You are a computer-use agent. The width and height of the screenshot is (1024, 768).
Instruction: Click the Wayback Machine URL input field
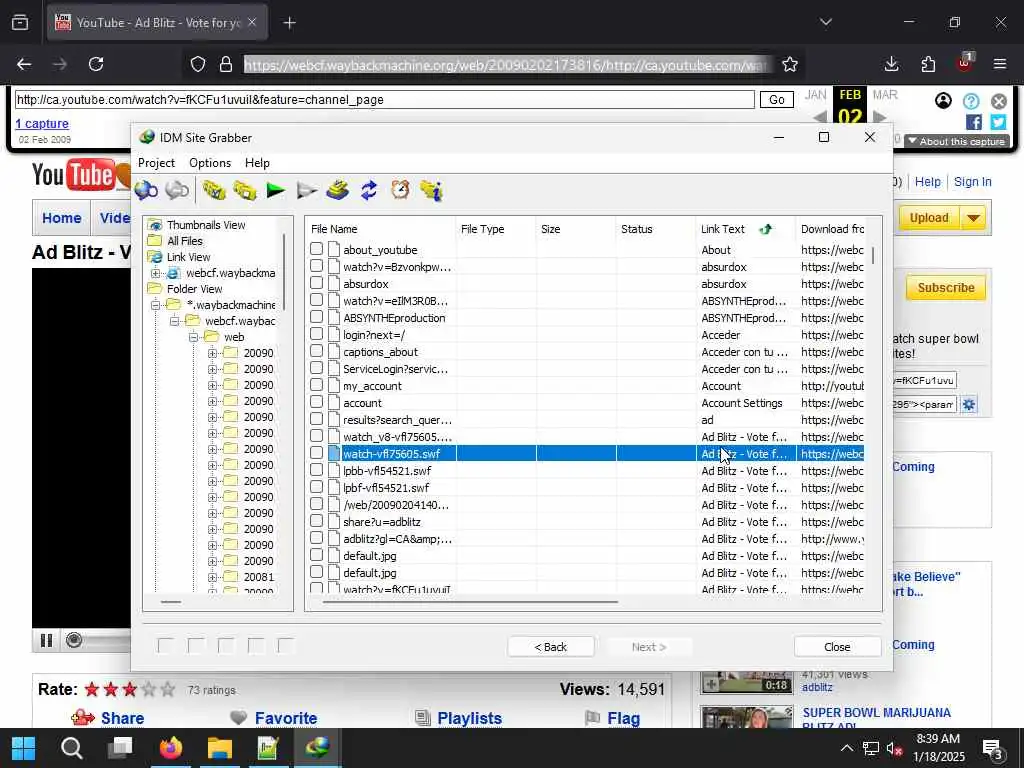click(385, 100)
